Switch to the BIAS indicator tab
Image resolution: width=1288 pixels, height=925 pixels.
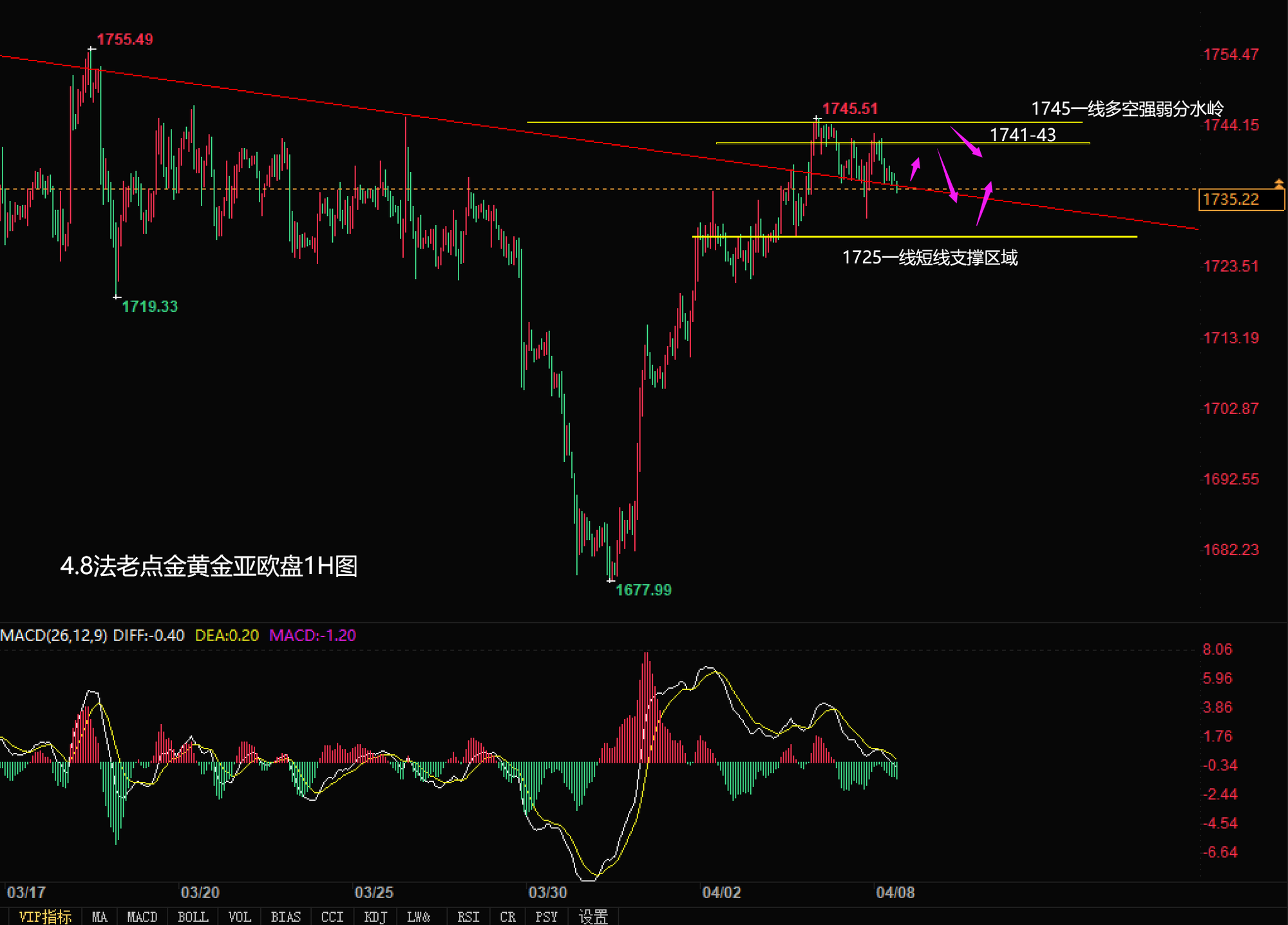click(x=285, y=917)
